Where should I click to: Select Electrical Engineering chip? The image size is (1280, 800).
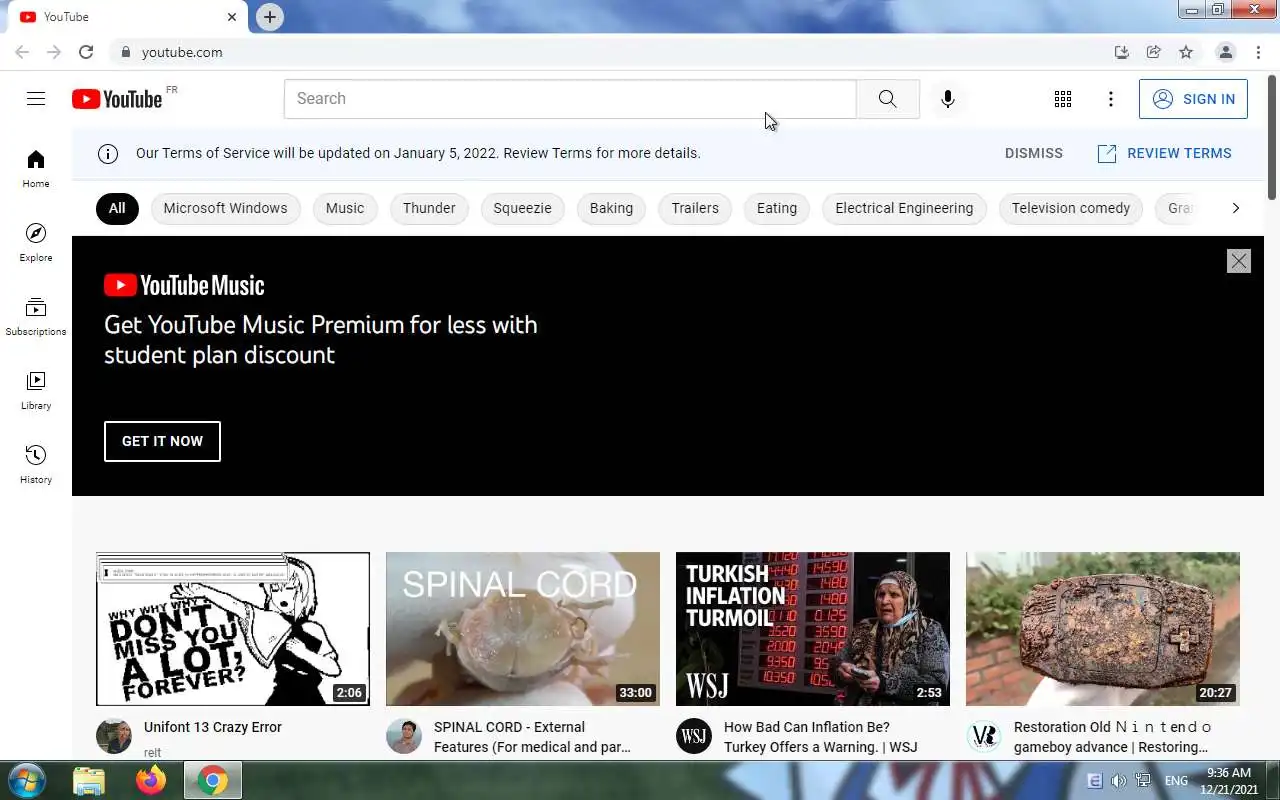904,208
